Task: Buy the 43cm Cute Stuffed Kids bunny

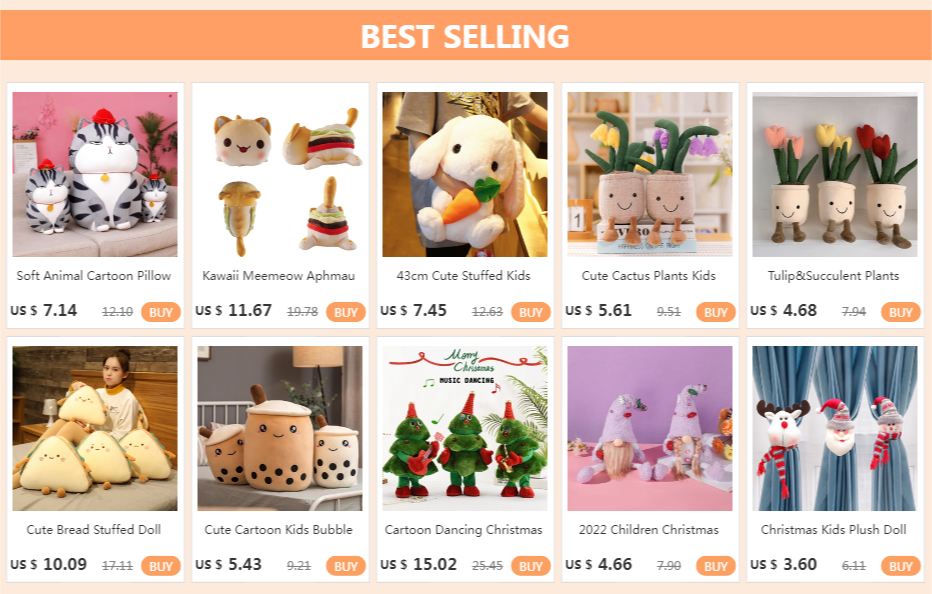Action: pyautogui.click(x=531, y=312)
